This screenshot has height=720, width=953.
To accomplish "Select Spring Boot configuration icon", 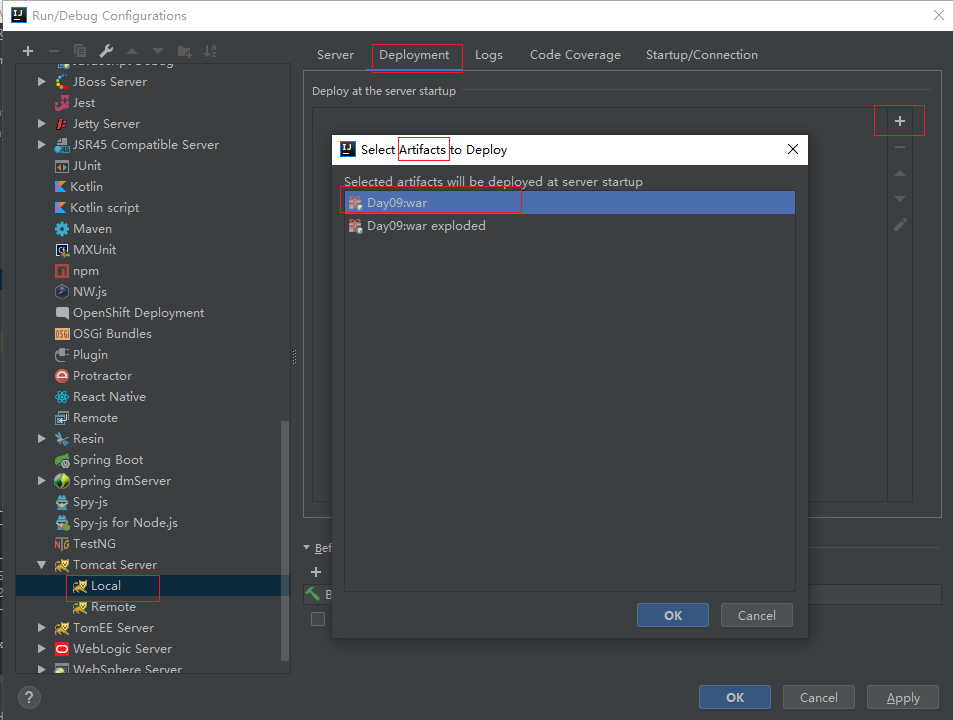I will coord(62,460).
